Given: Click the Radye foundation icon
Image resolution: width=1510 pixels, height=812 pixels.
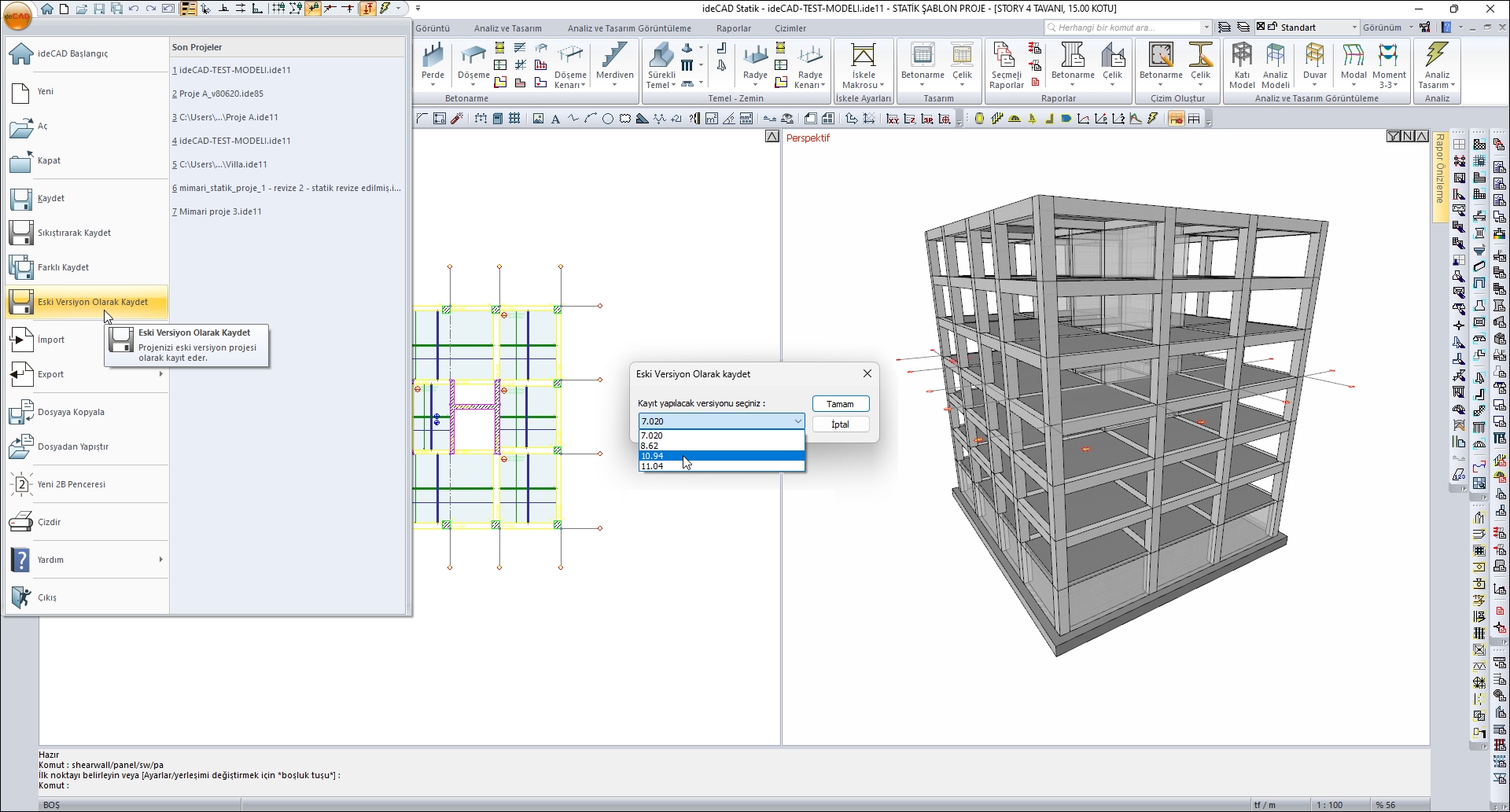Looking at the screenshot, I should 755,57.
